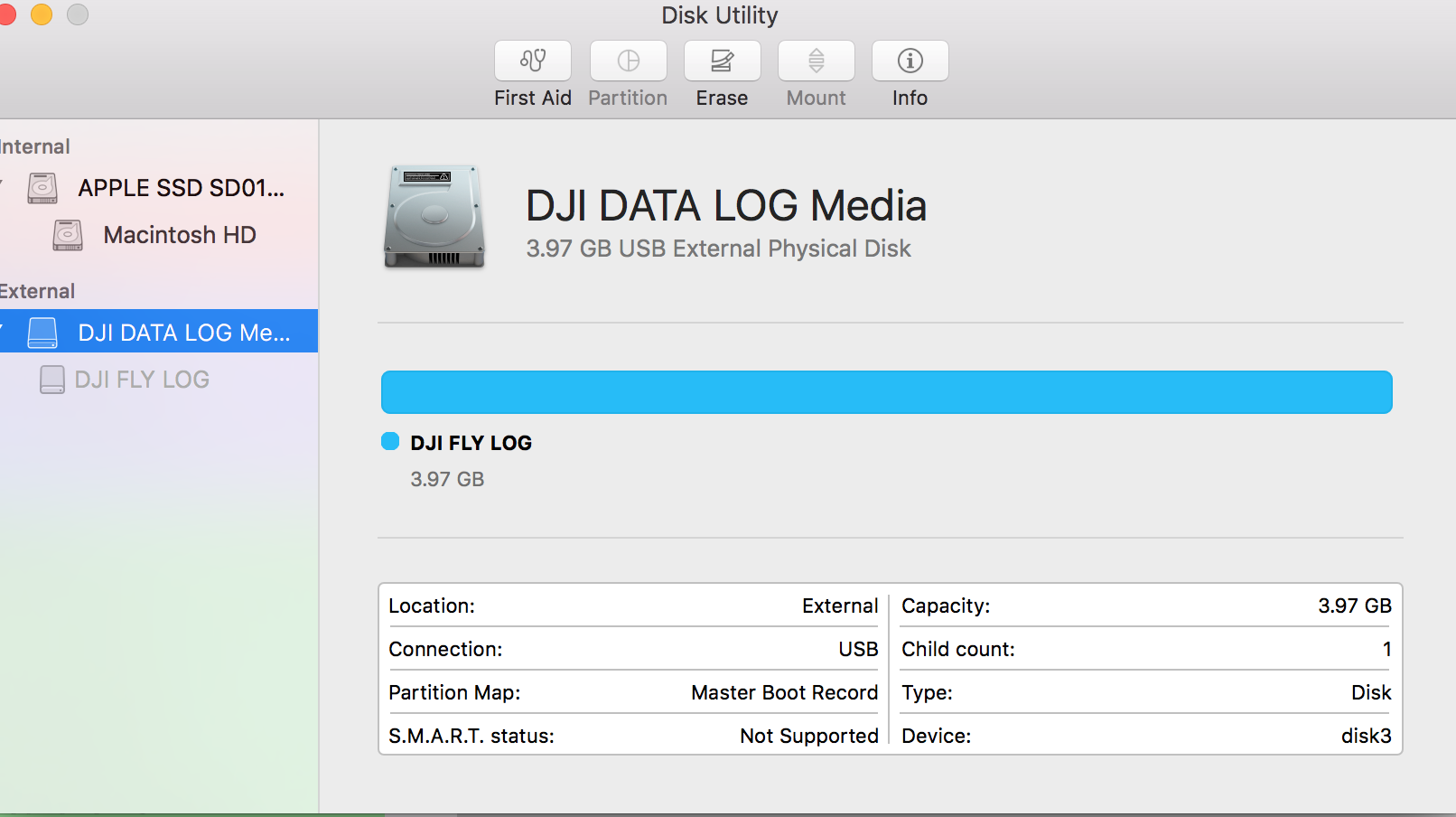Click the large hard disk image
Viewport: 1456px width, 817px height.
click(434, 217)
